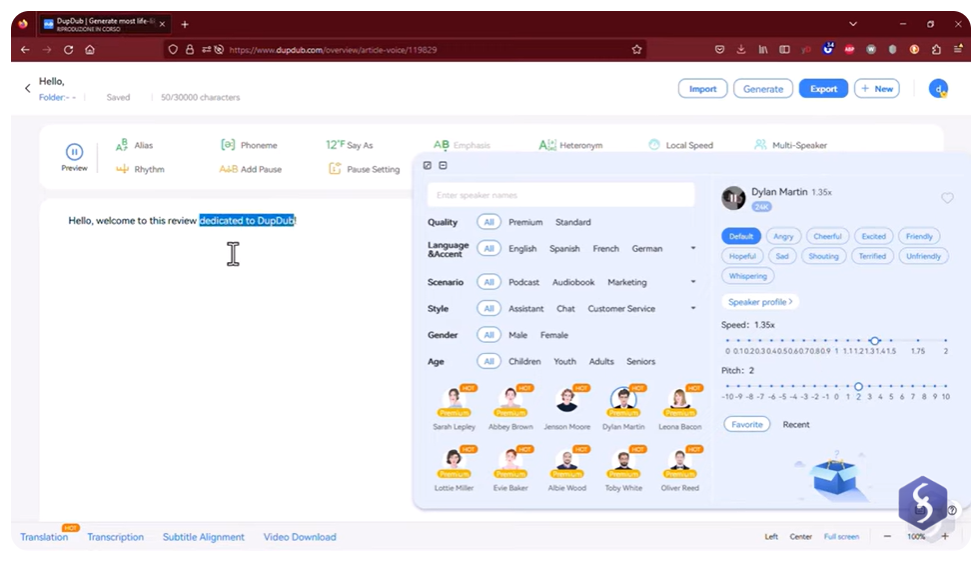This screenshot has height=562, width=973.
Task: Reload the browser page
Action: [x=68, y=50]
